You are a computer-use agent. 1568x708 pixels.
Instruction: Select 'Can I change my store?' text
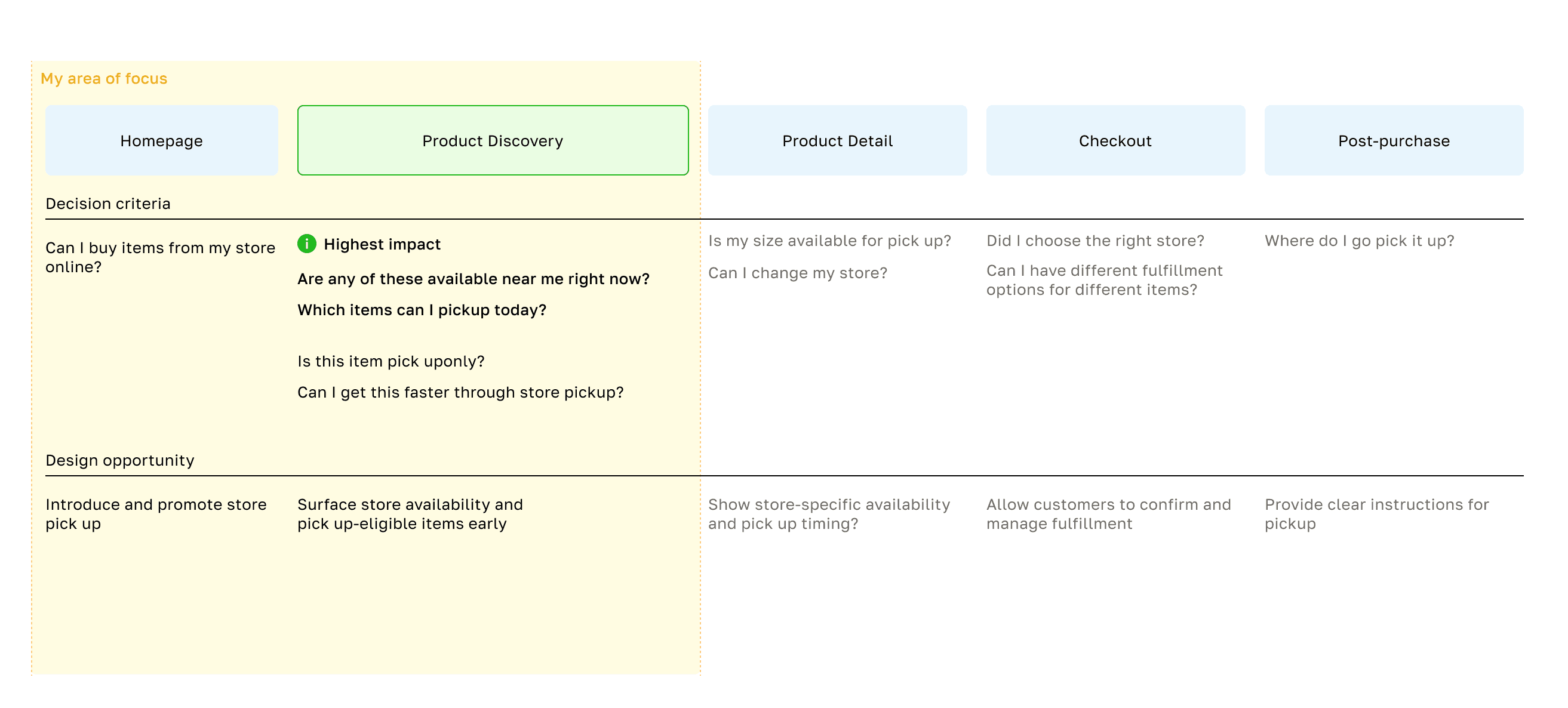797,273
